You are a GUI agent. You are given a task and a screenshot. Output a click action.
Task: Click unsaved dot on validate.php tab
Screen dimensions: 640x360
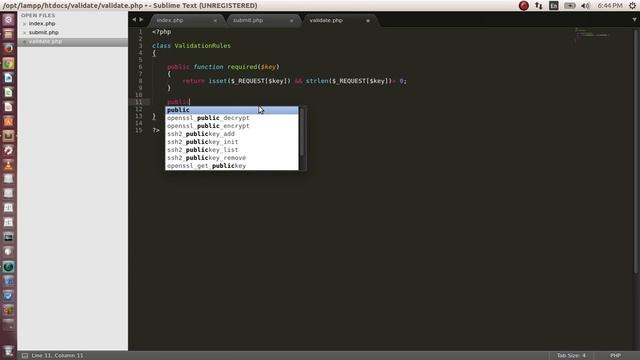(x=368, y=20)
